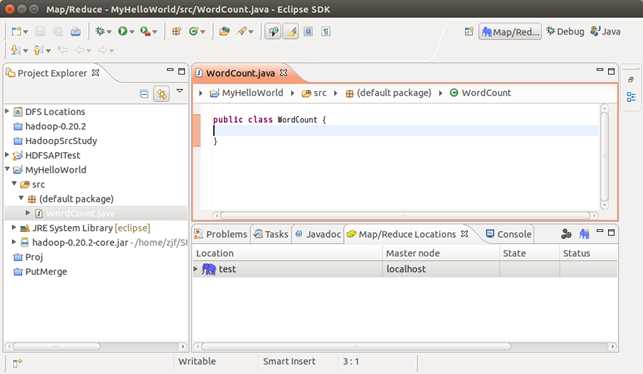Open the External Tools dropdown arrow
The height and width of the screenshot is (374, 643).
pos(155,32)
